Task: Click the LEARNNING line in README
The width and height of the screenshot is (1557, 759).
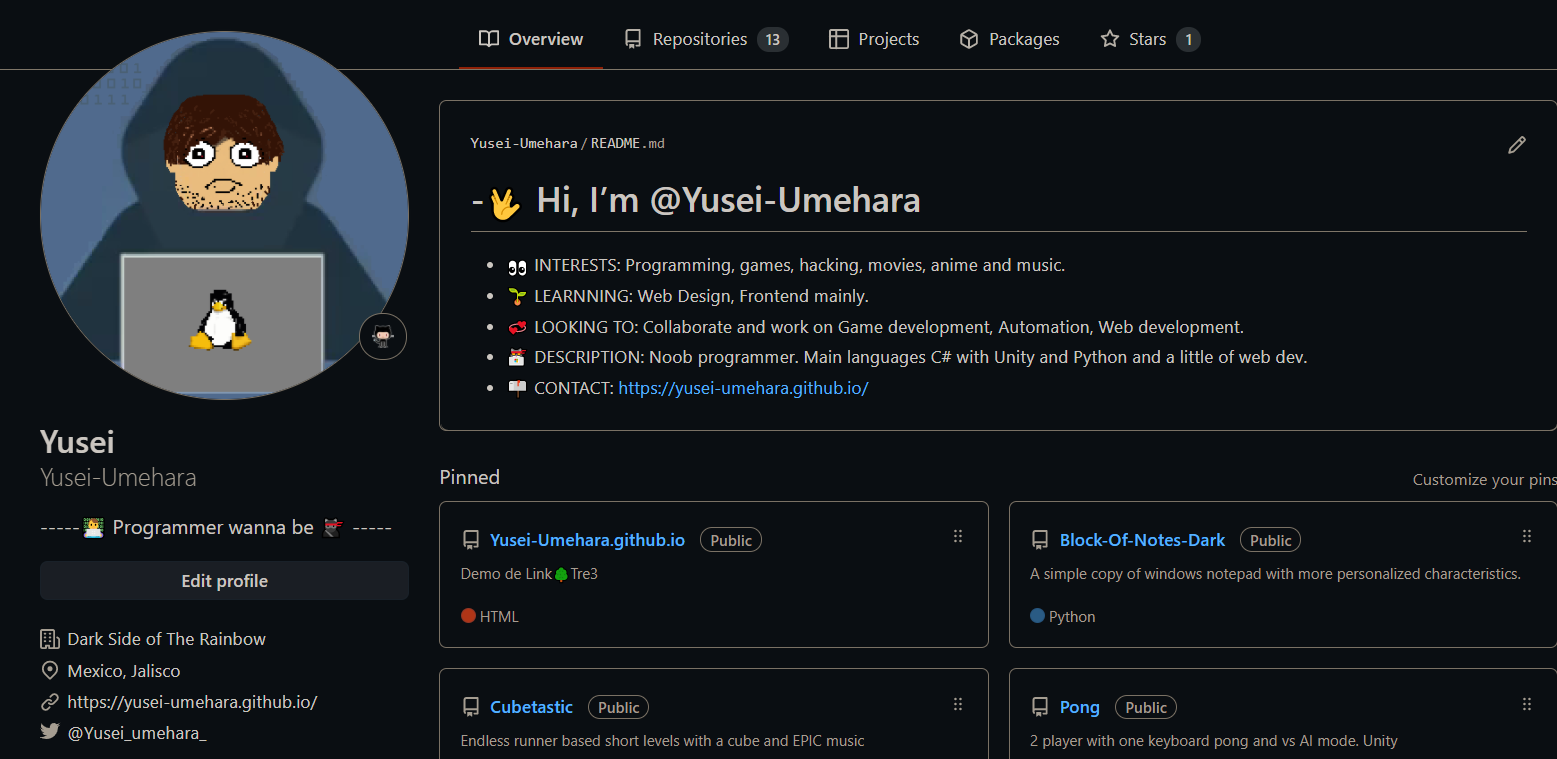Action: [689, 296]
